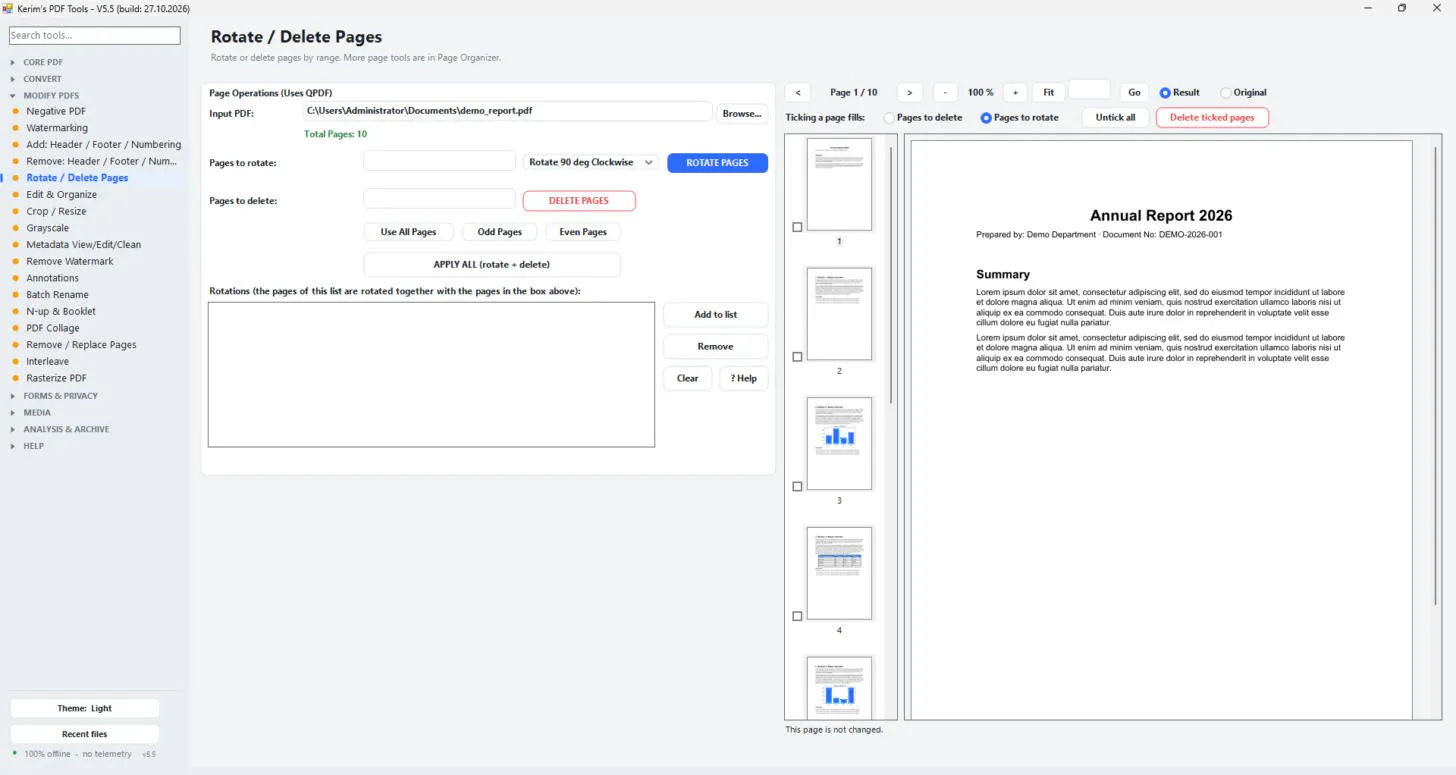The width and height of the screenshot is (1456, 775).
Task: Collapse the MODIFY PDFS category
Action: tap(50, 96)
